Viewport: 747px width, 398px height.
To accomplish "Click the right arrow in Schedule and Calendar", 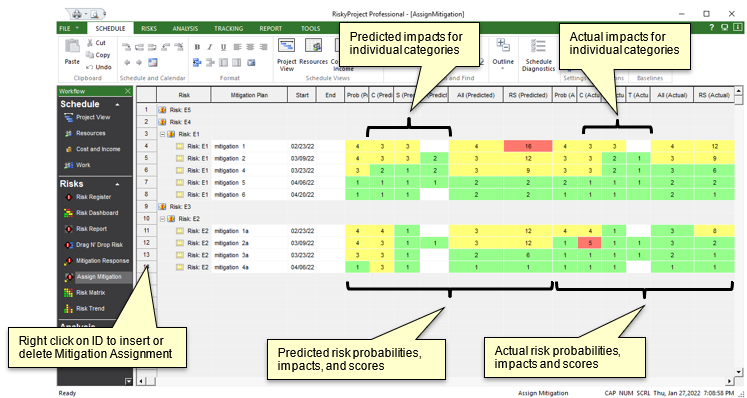I will pyautogui.click(x=139, y=62).
